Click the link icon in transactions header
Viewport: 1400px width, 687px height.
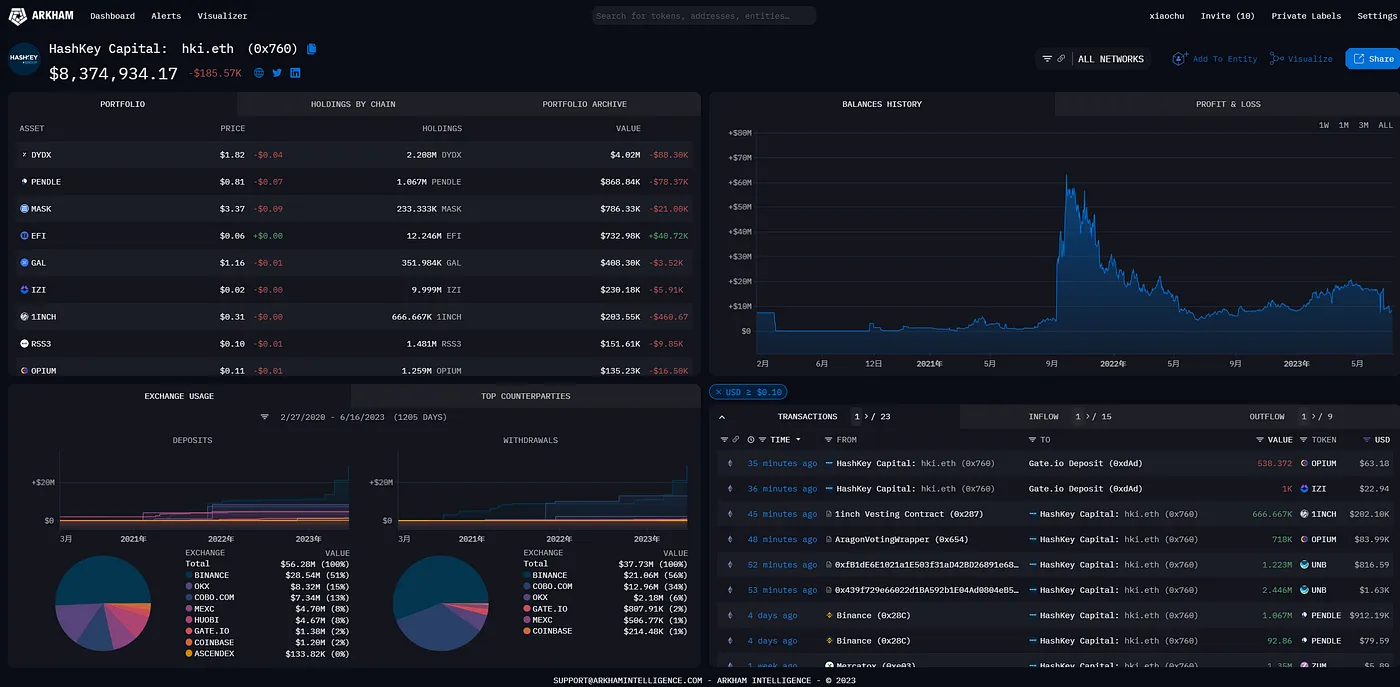pyautogui.click(x=735, y=440)
